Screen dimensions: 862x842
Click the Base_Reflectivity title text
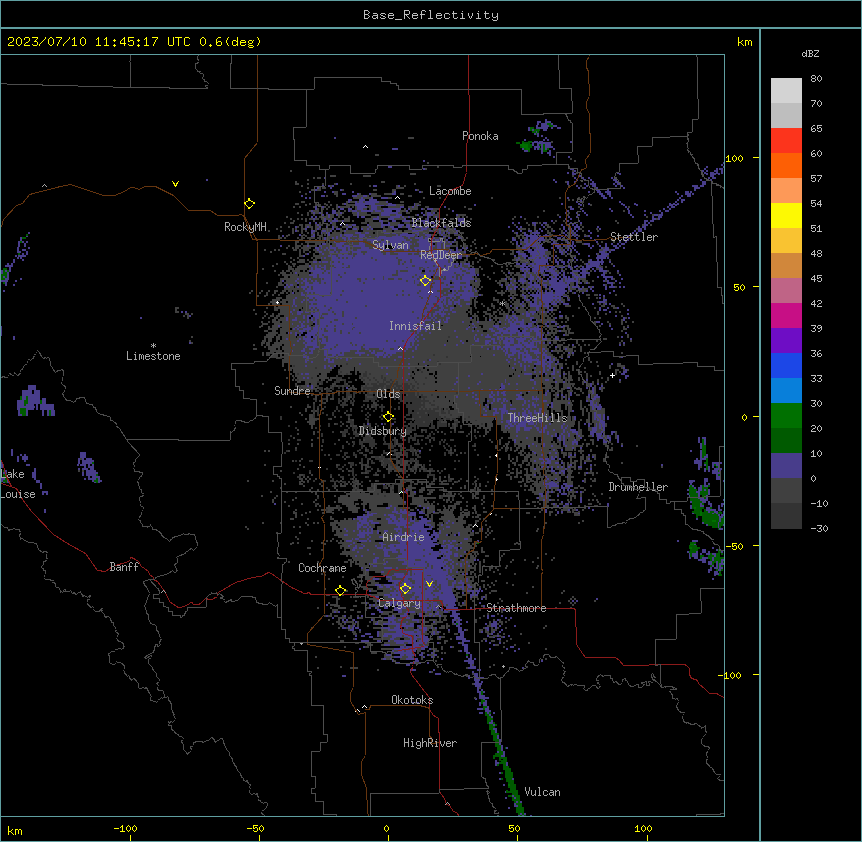coord(431,15)
